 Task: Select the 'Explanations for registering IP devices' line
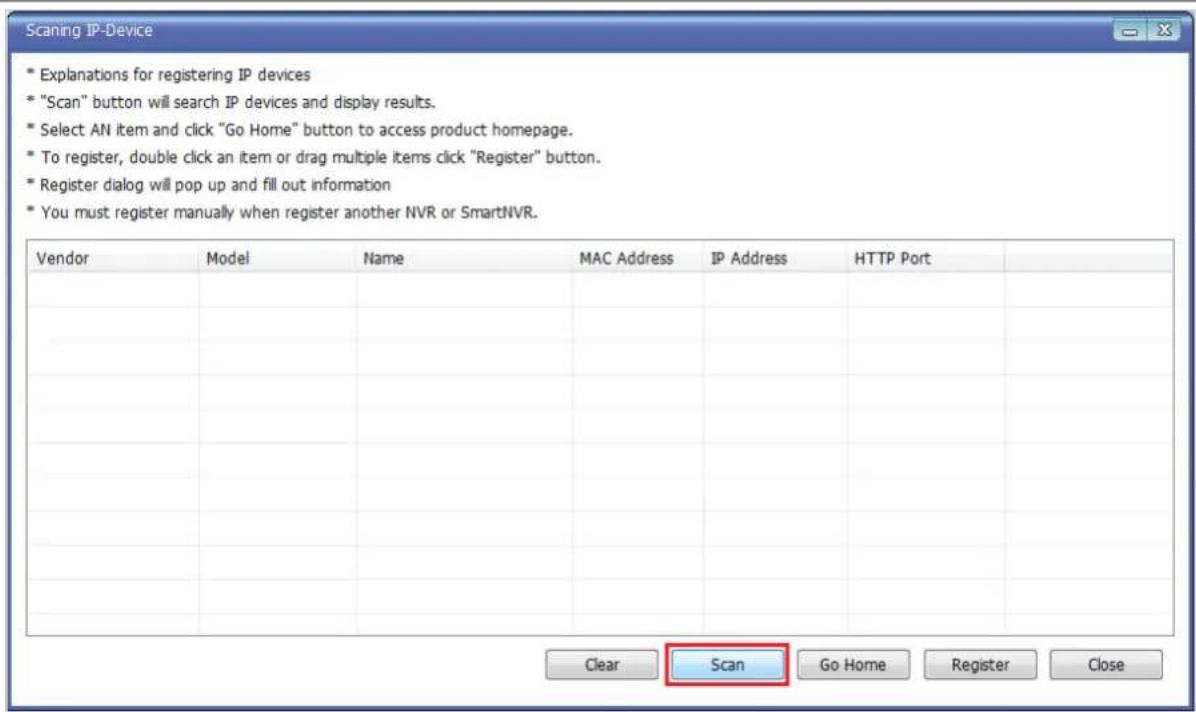[x=169, y=75]
